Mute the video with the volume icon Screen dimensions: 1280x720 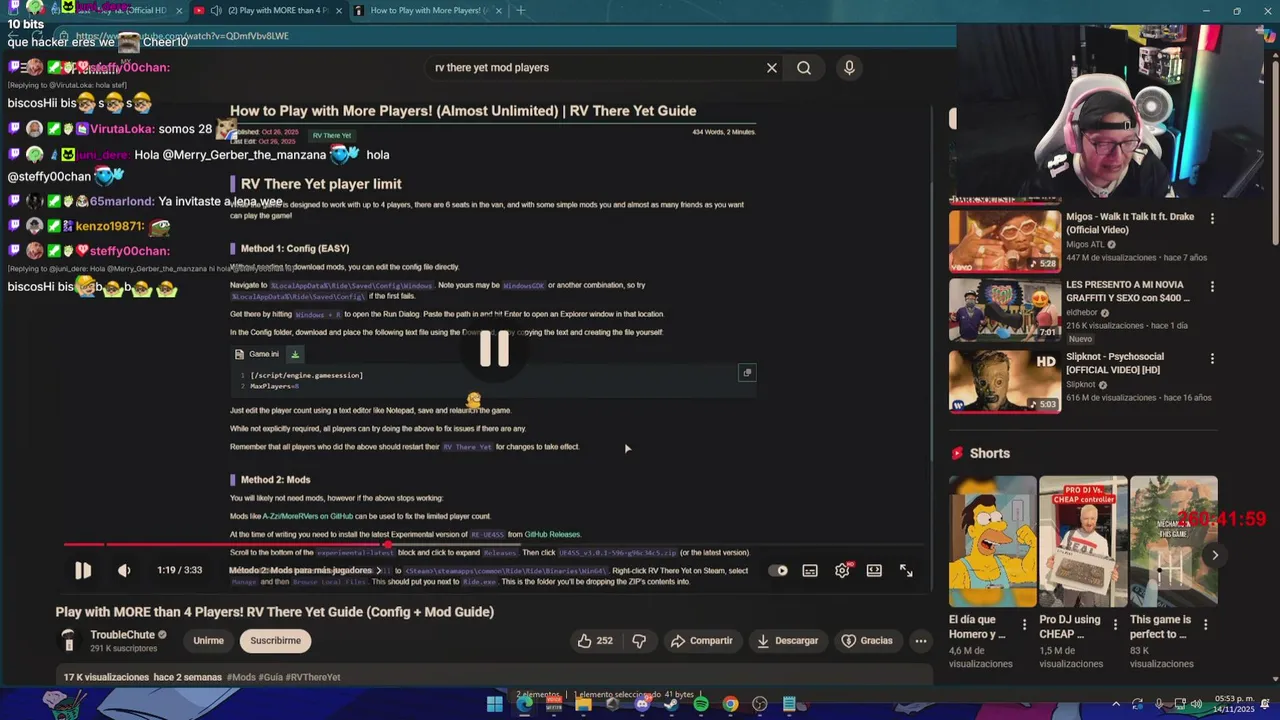click(124, 570)
